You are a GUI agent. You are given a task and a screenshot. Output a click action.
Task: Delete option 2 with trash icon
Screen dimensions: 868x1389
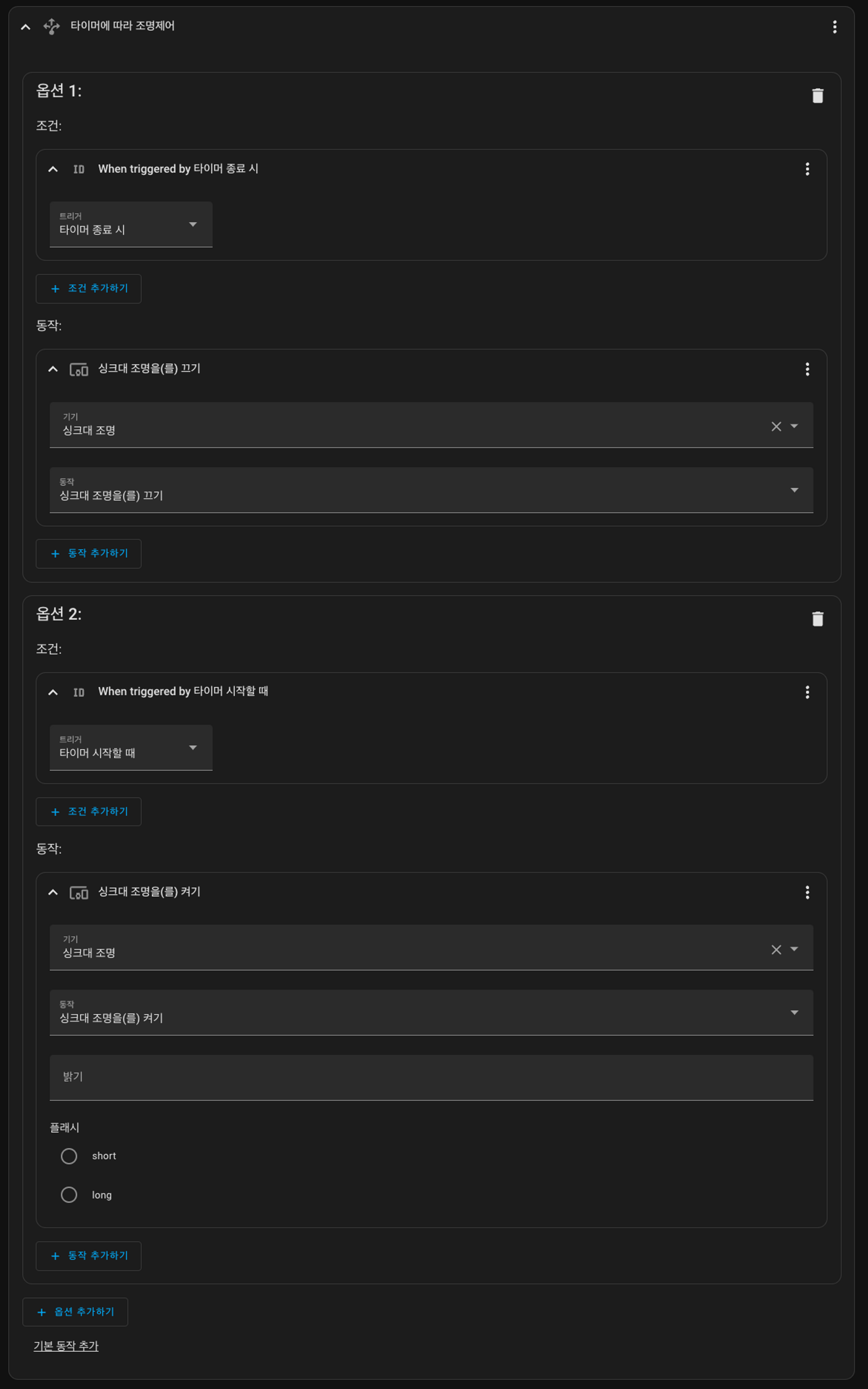point(818,619)
